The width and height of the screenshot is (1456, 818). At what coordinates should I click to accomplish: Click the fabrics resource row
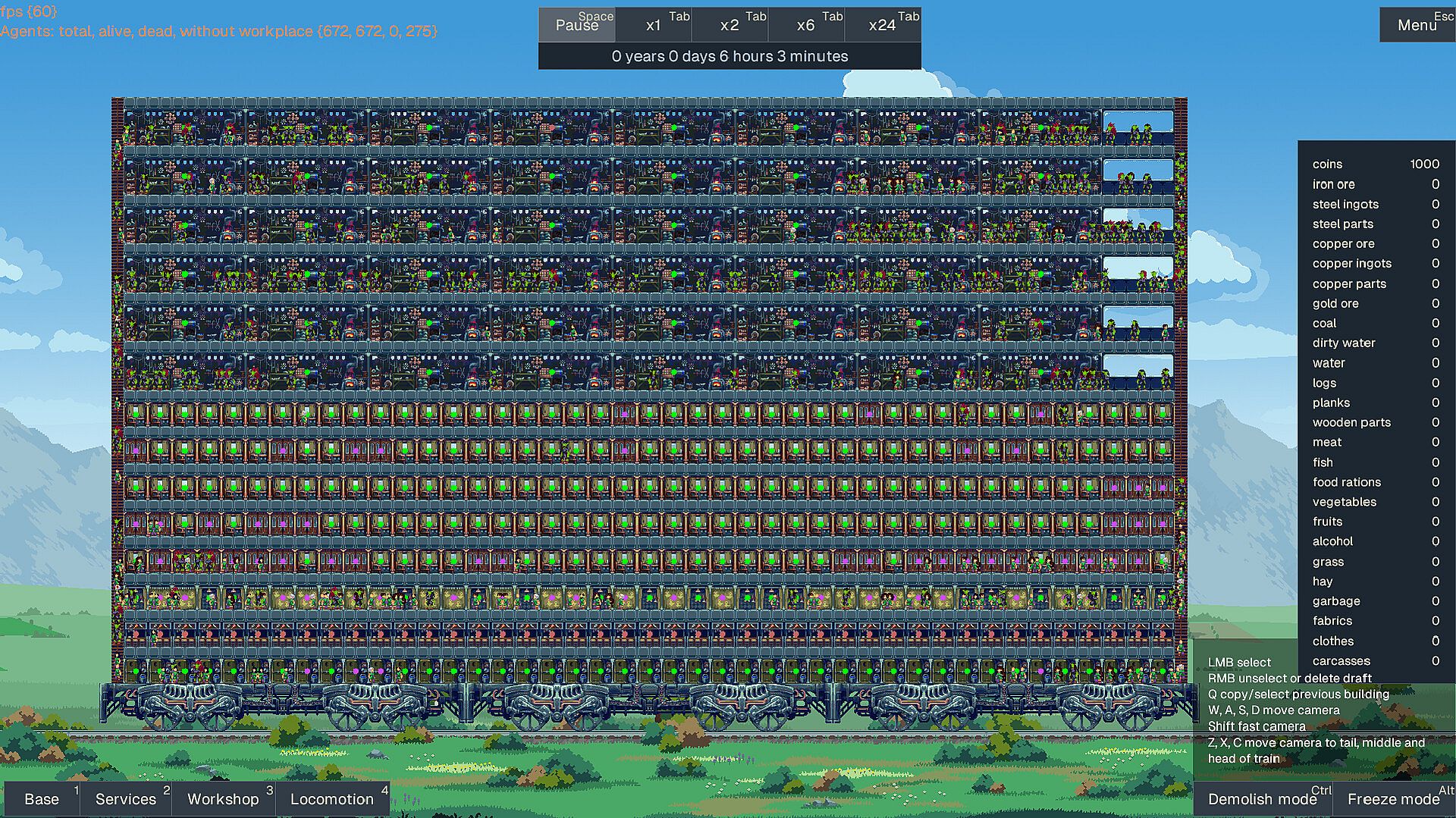(x=1376, y=621)
